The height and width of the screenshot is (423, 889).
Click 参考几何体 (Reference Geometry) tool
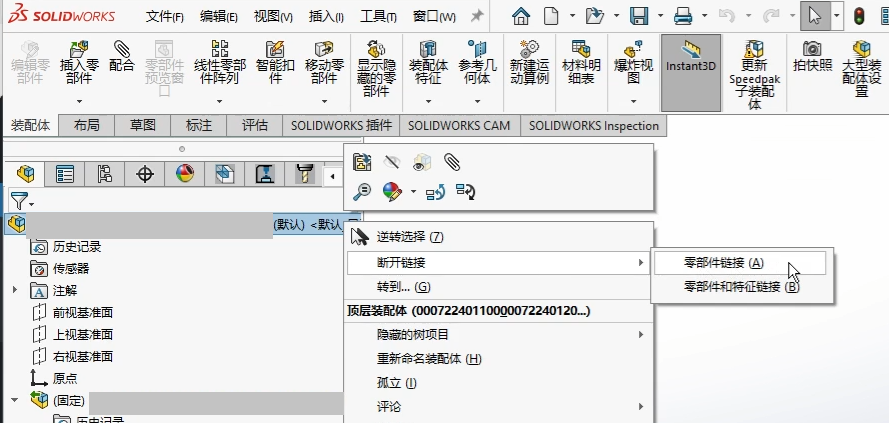pyautogui.click(x=477, y=62)
